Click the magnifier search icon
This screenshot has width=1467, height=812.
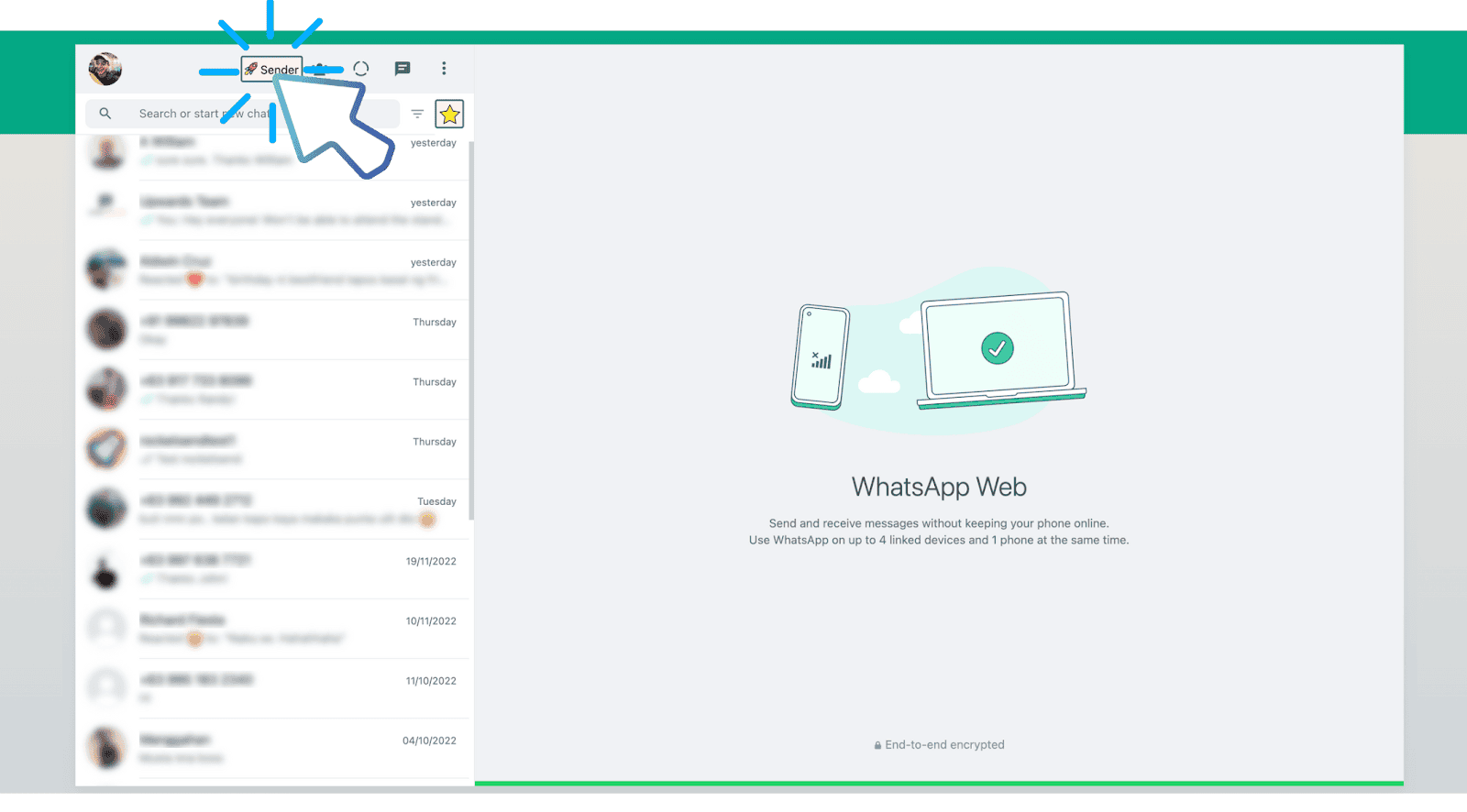pos(105,114)
